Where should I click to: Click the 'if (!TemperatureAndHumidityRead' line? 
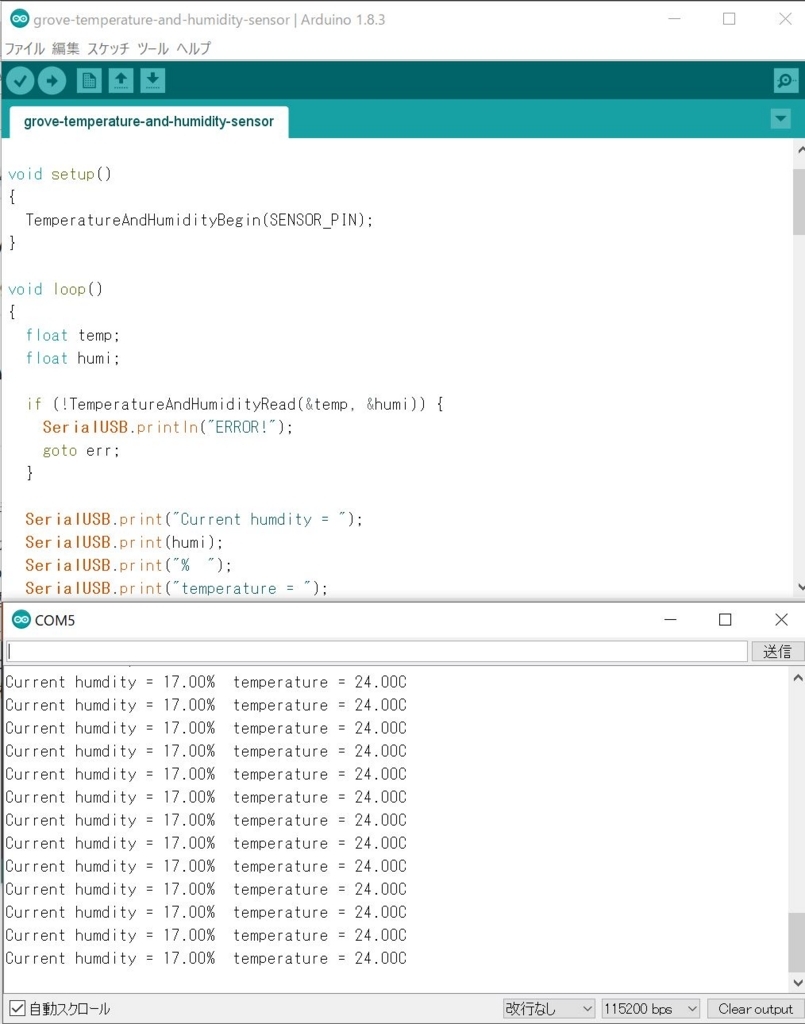pos(235,404)
